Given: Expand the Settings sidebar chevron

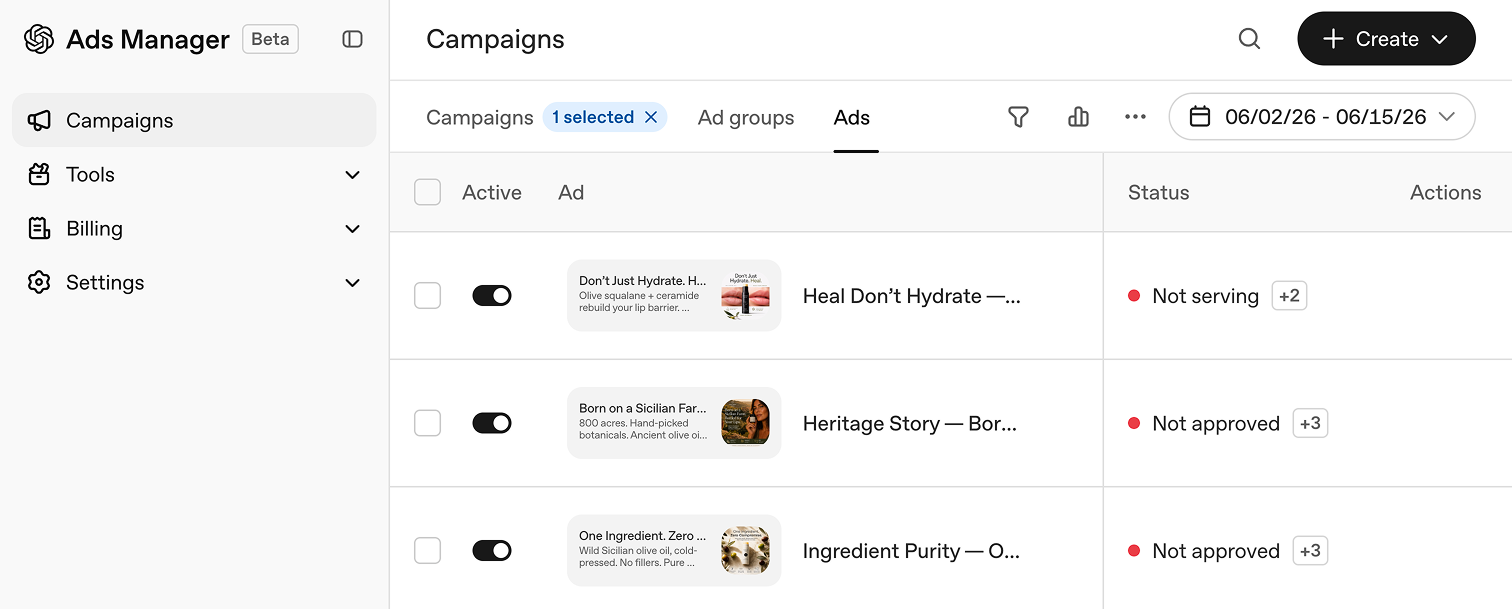Looking at the screenshot, I should tap(352, 283).
